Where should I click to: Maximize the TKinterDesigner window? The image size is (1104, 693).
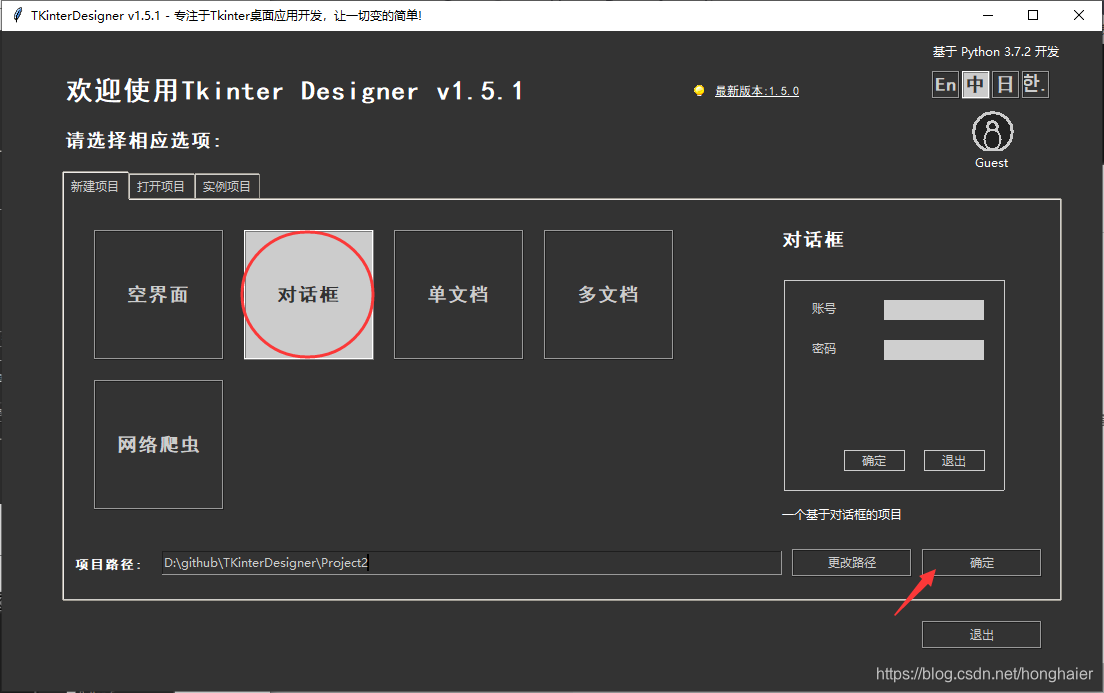click(x=1033, y=15)
